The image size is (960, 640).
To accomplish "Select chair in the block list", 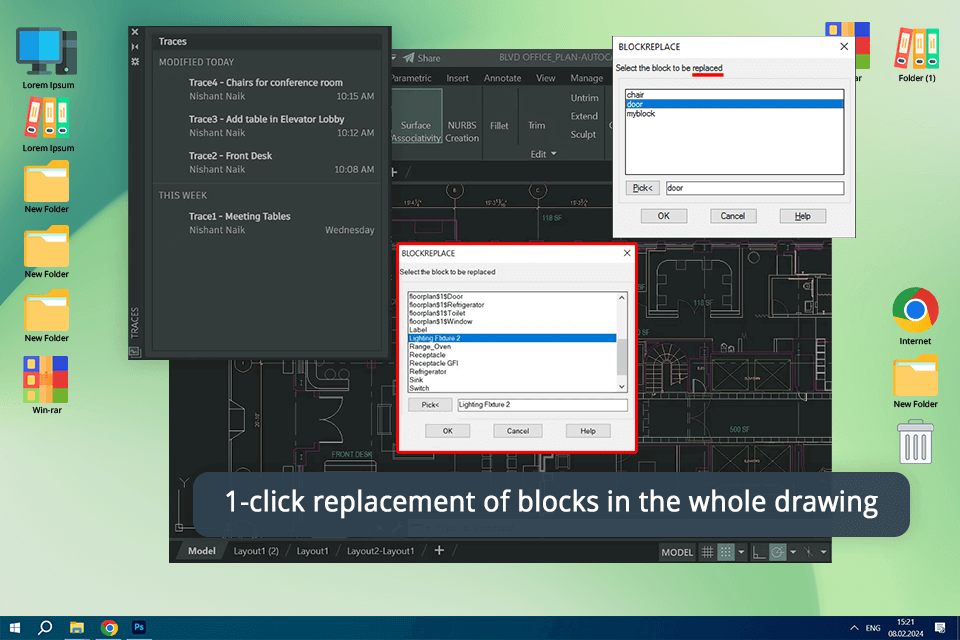I will click(734, 94).
